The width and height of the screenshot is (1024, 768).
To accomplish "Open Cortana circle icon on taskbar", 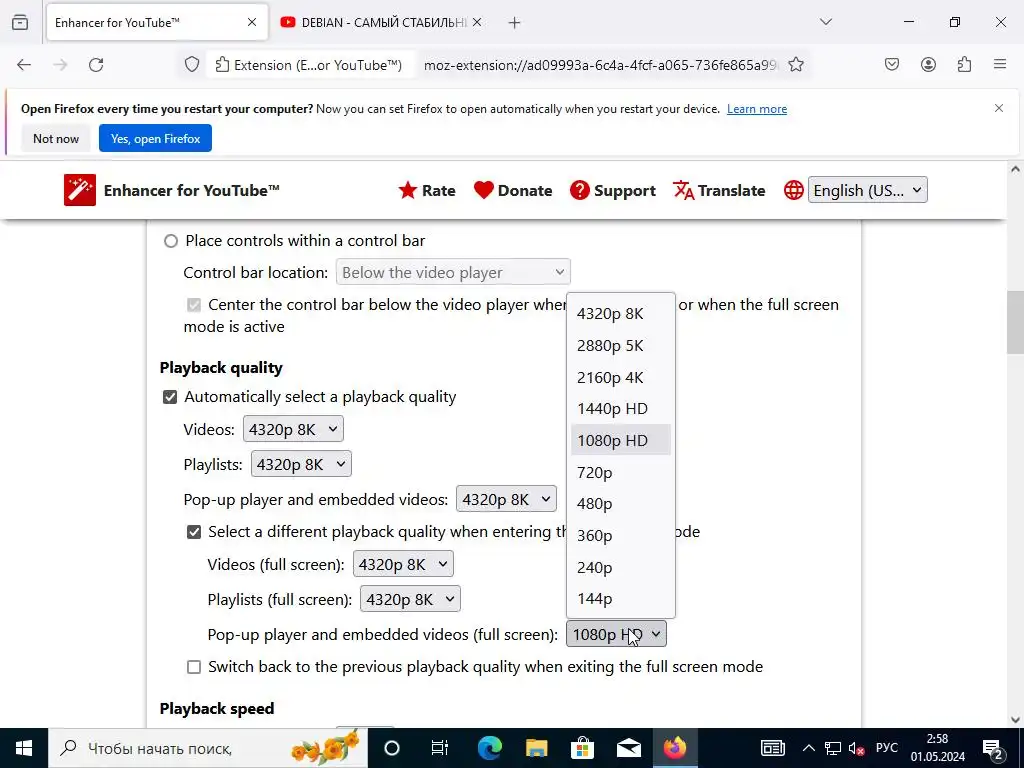I will [x=392, y=748].
